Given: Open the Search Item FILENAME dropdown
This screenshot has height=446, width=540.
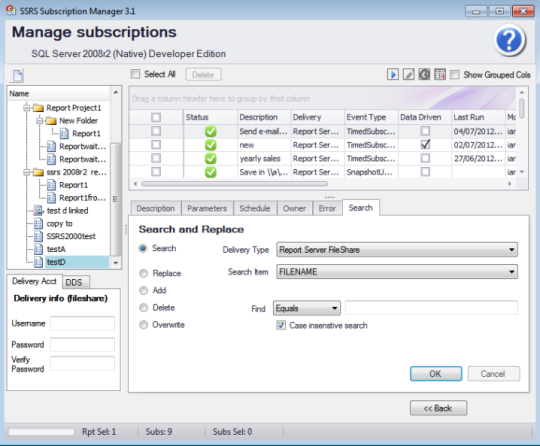Looking at the screenshot, I should point(397,272).
